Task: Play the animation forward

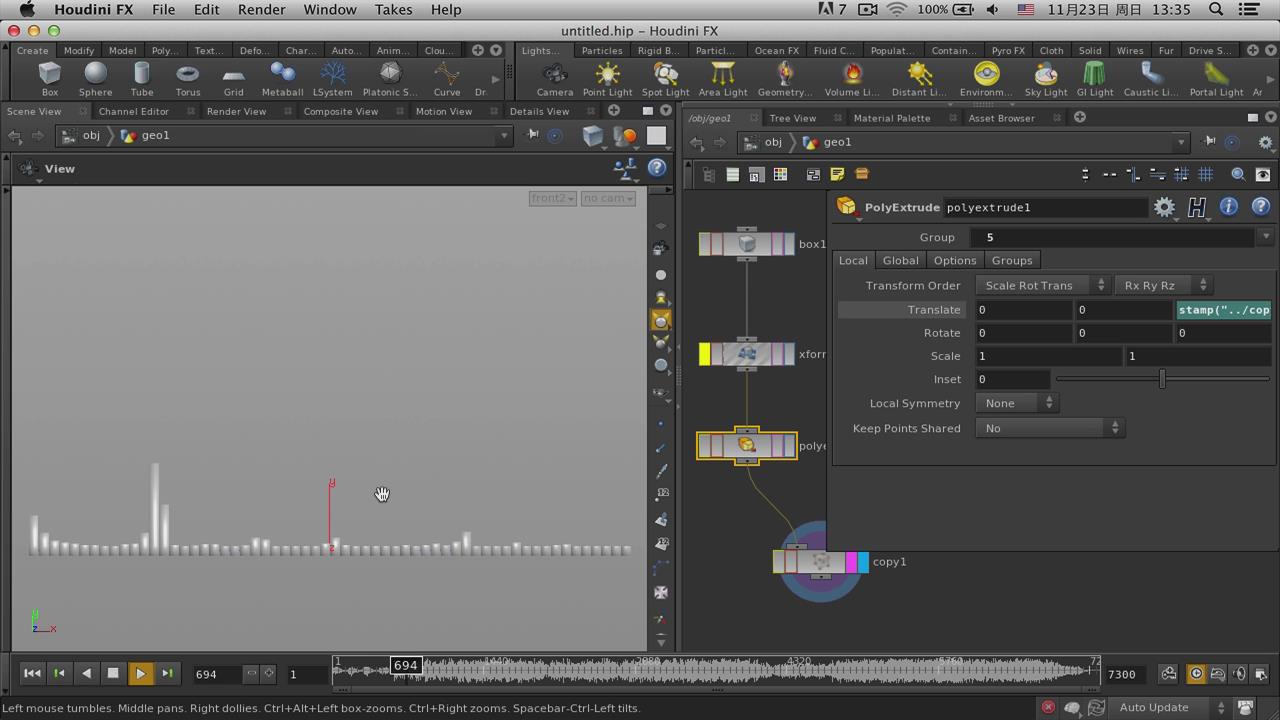Action: point(140,674)
